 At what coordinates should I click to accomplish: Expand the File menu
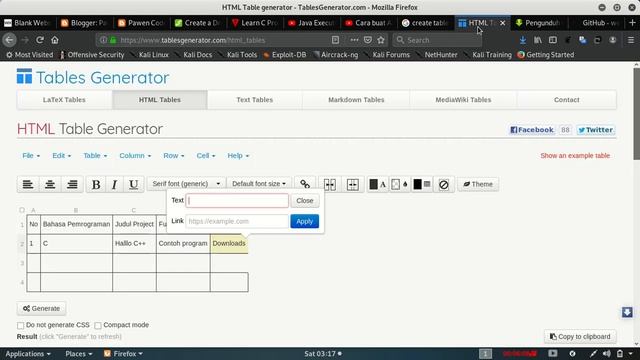coord(31,156)
